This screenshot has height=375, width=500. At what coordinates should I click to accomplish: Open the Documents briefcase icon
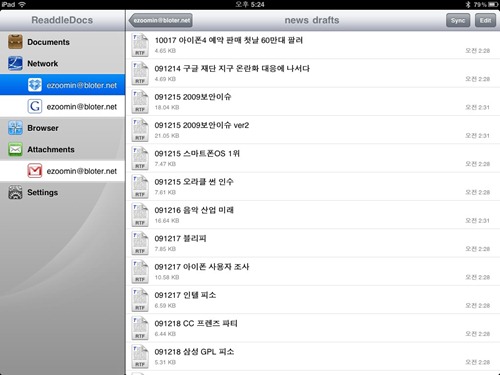[15, 42]
